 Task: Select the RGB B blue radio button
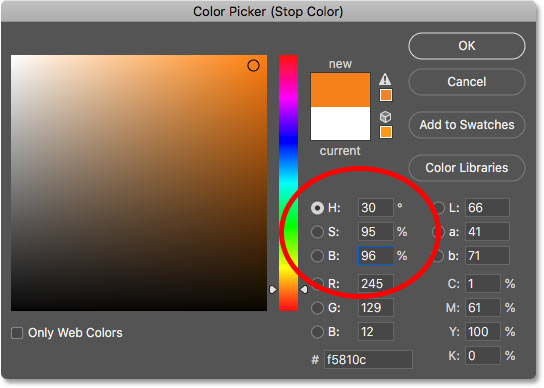(x=317, y=332)
